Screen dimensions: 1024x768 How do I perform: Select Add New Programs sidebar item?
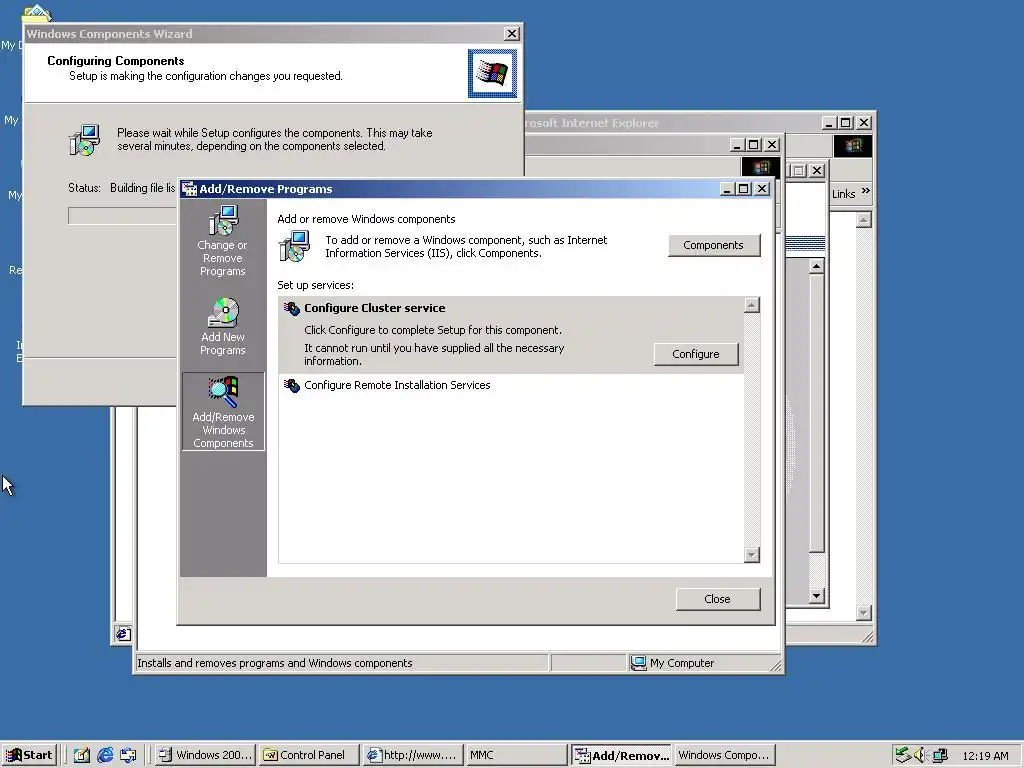tap(223, 327)
